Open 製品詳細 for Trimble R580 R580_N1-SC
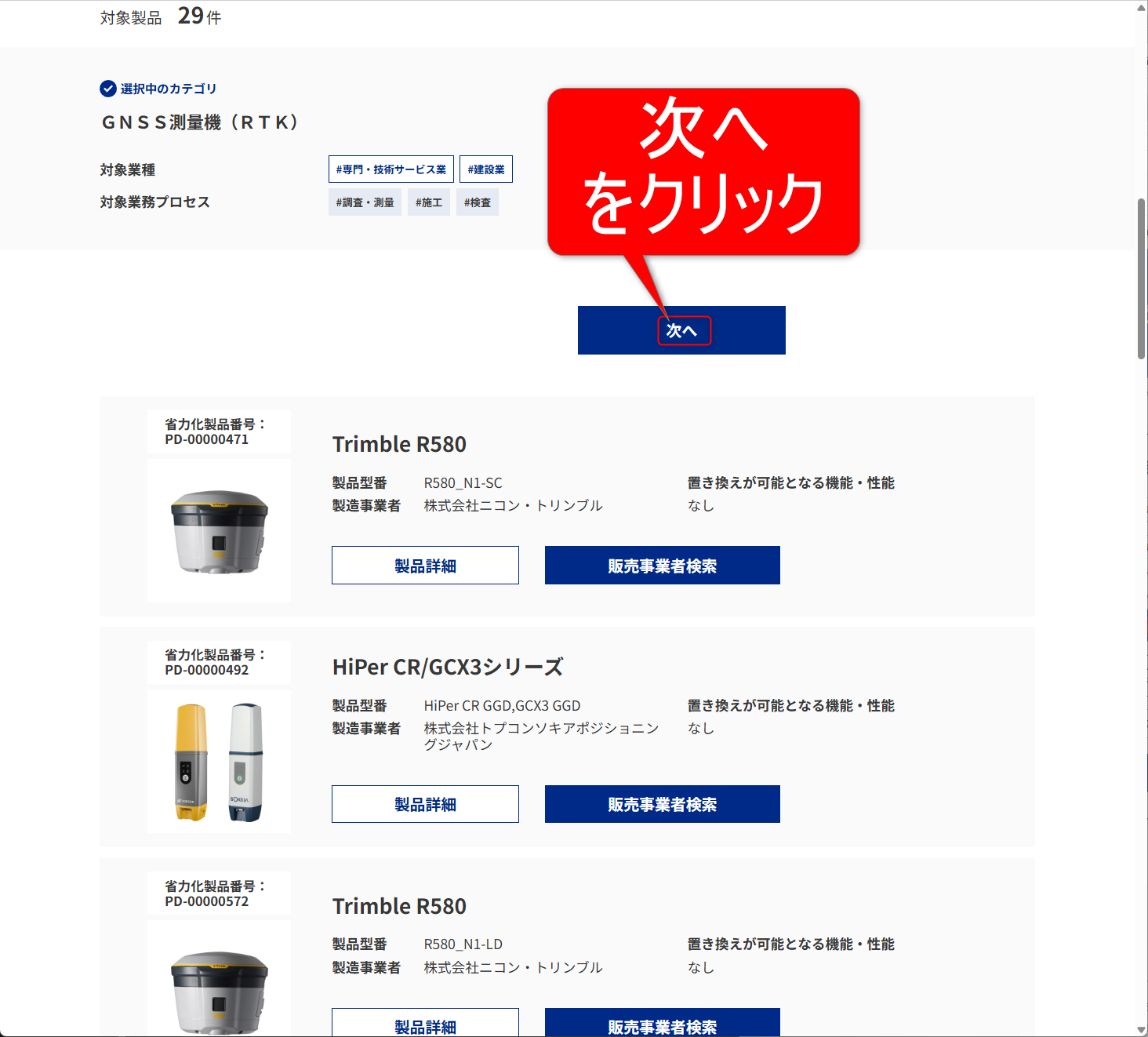1148x1037 pixels. [x=425, y=566]
